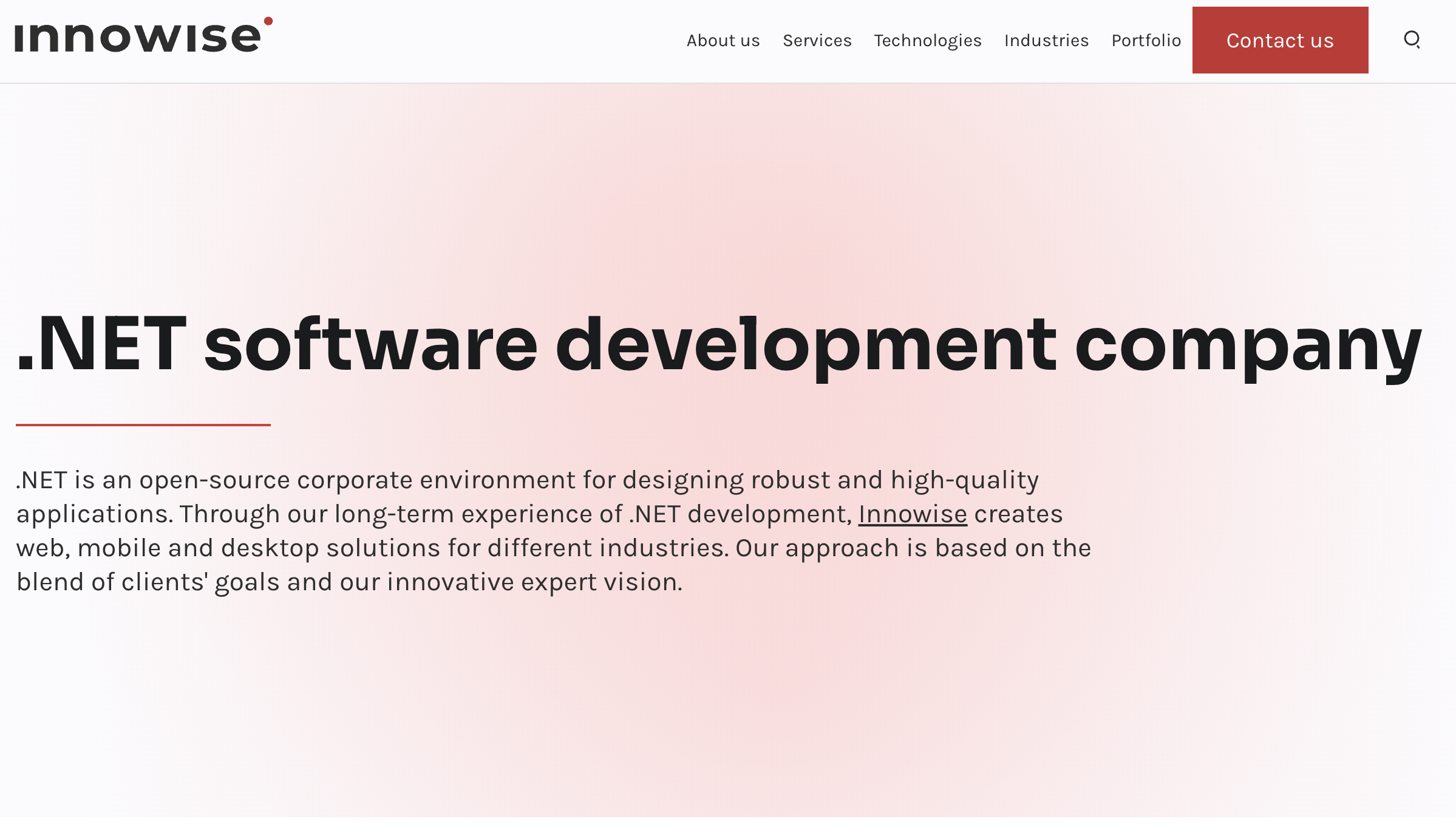Open the Technologies menu
1456x838 pixels.
click(928, 41)
